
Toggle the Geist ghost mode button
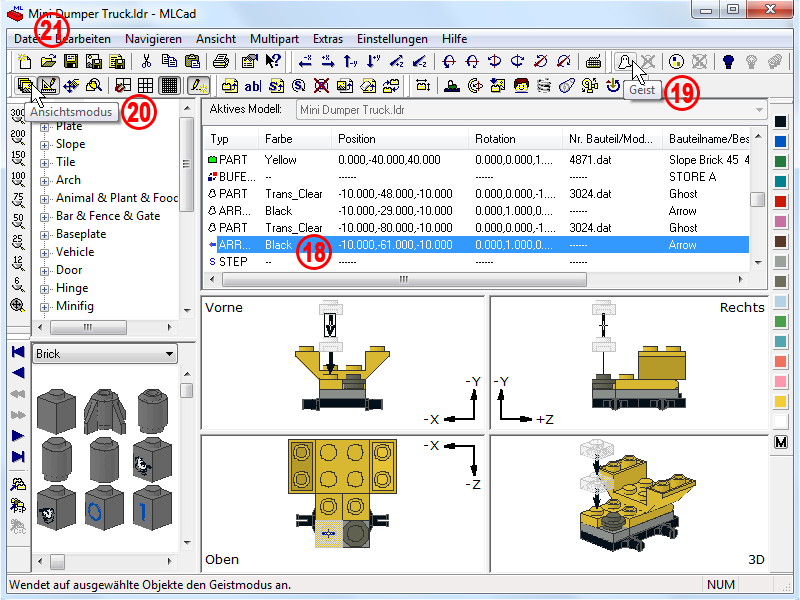[x=625, y=62]
